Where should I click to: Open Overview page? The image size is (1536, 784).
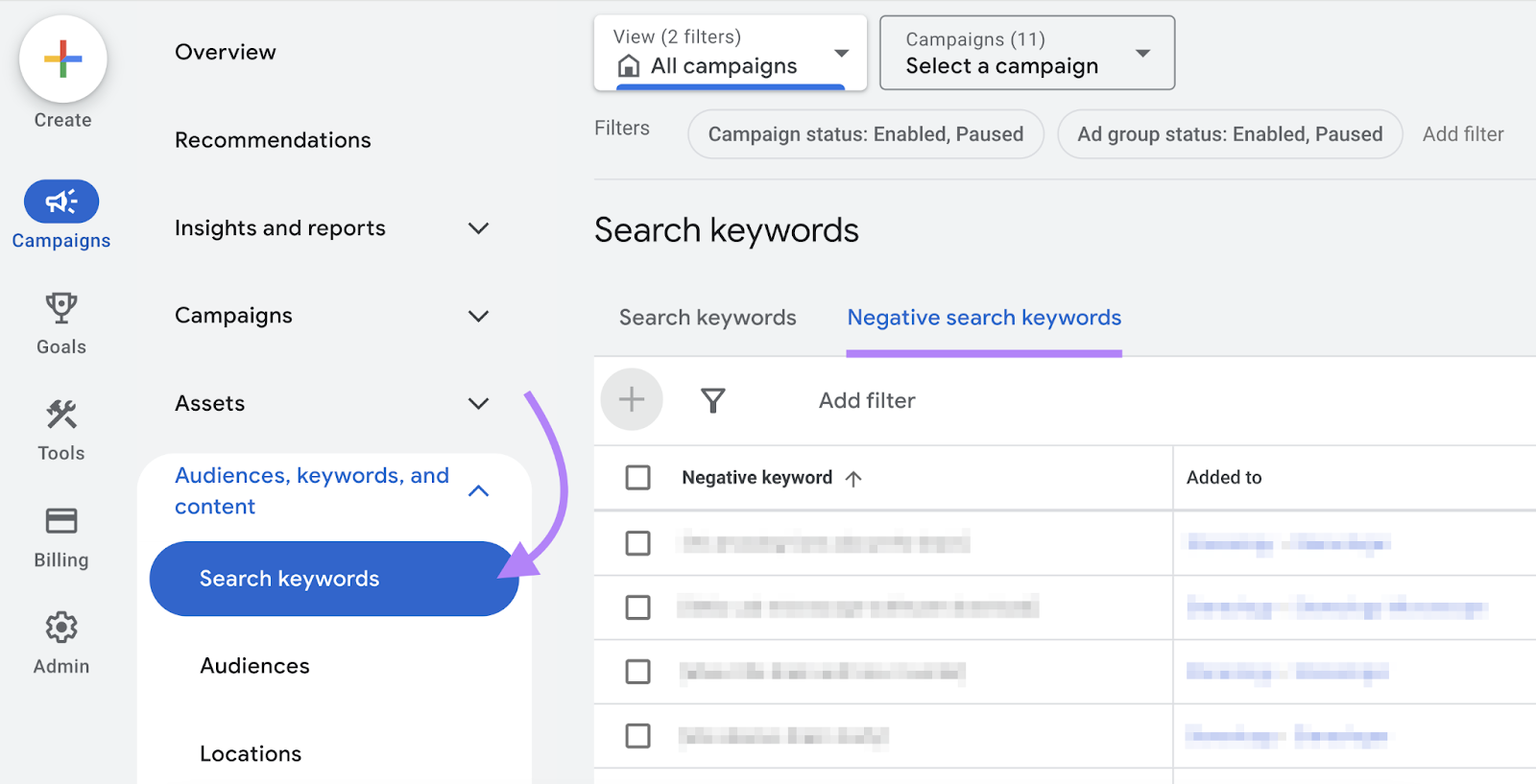[226, 52]
